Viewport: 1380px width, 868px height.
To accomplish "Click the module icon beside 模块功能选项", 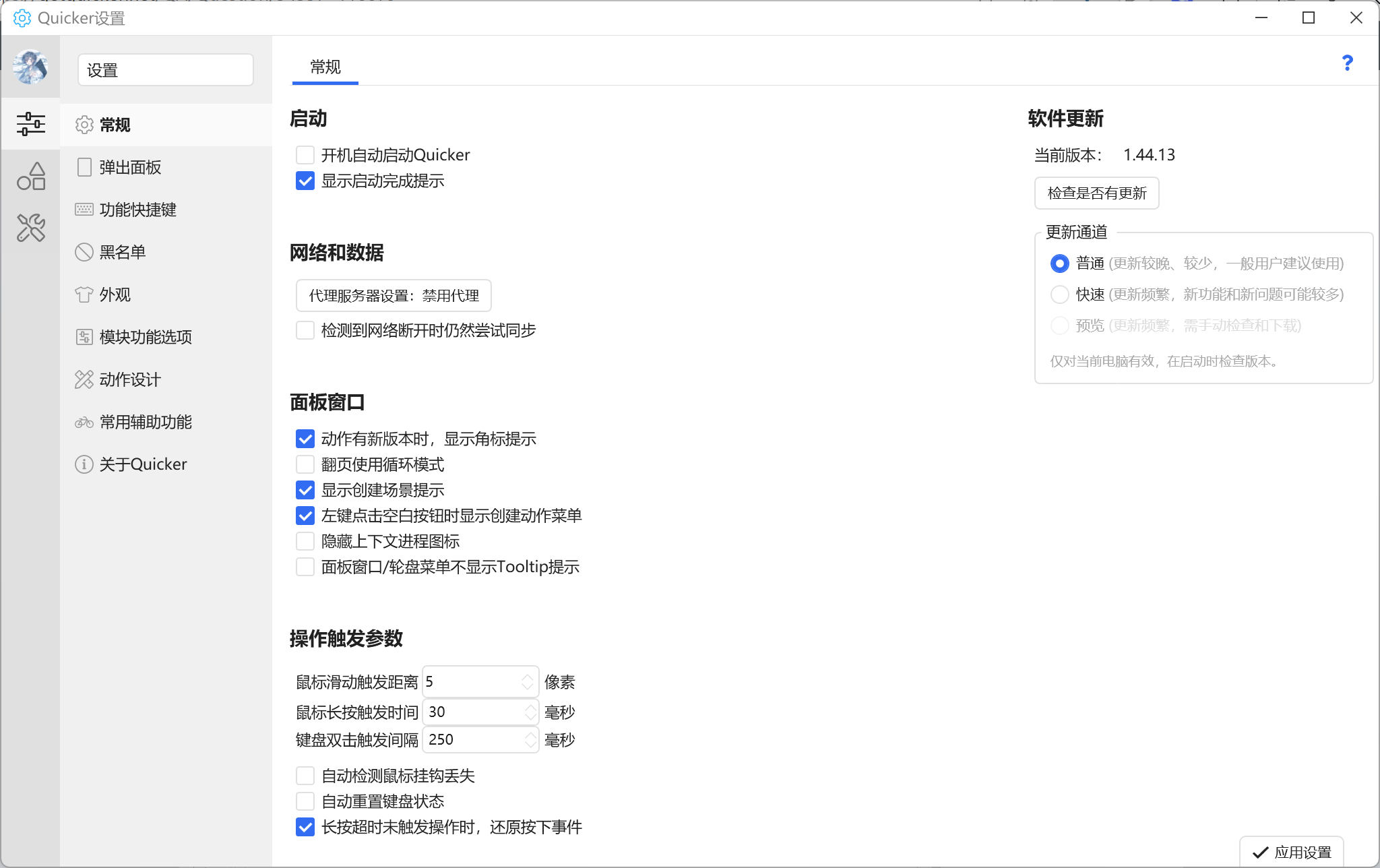I will pyautogui.click(x=84, y=337).
